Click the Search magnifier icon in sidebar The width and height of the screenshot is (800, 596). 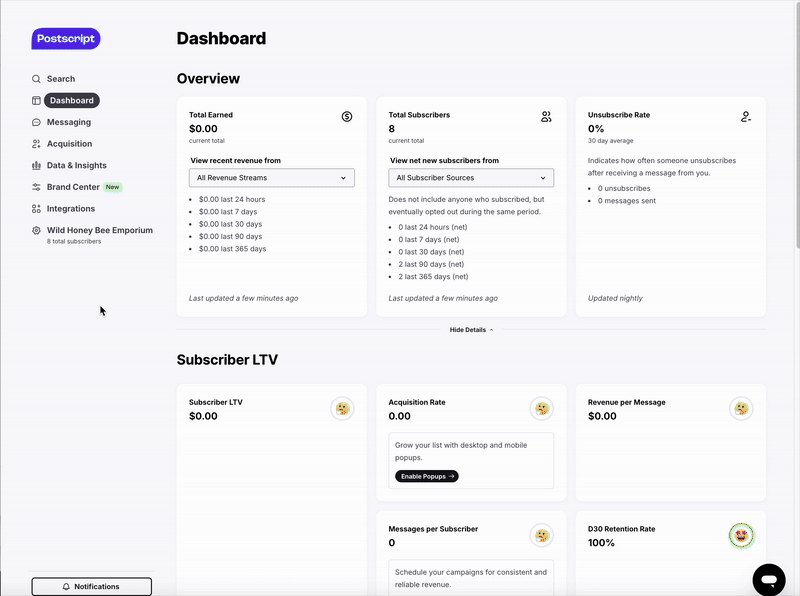click(36, 79)
